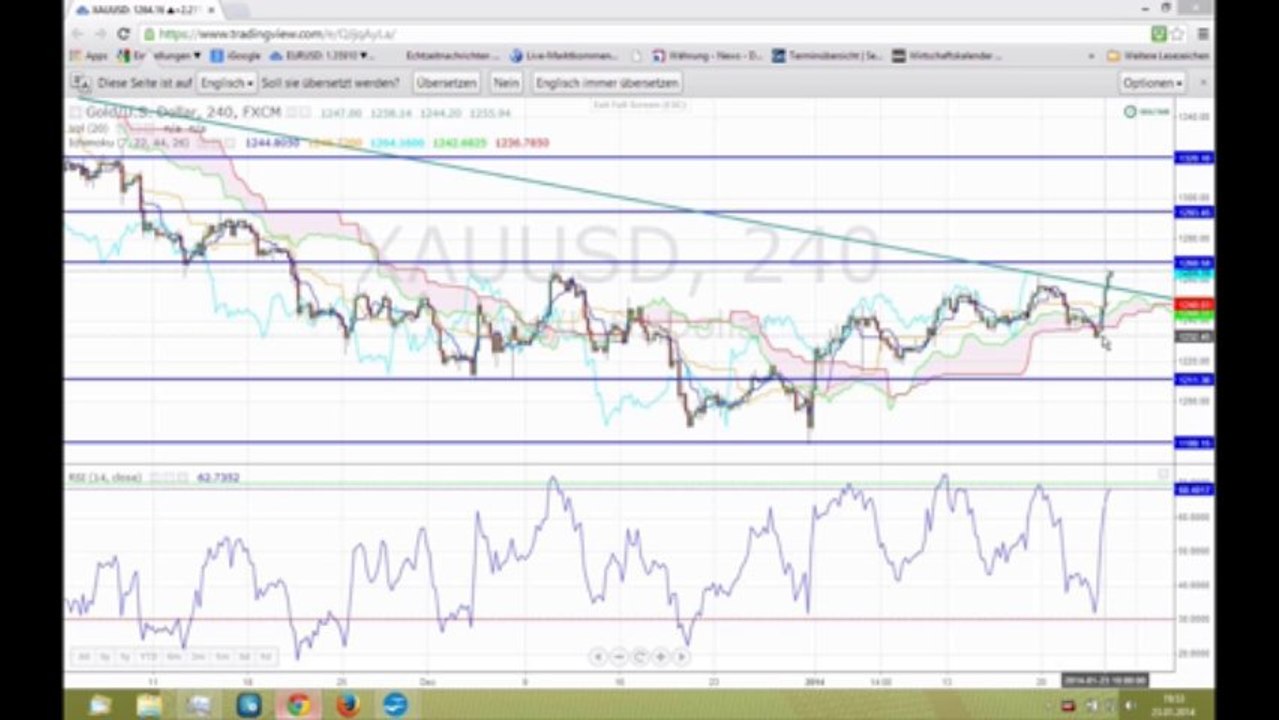
Task: Close the translate bar
Action: click(1203, 83)
